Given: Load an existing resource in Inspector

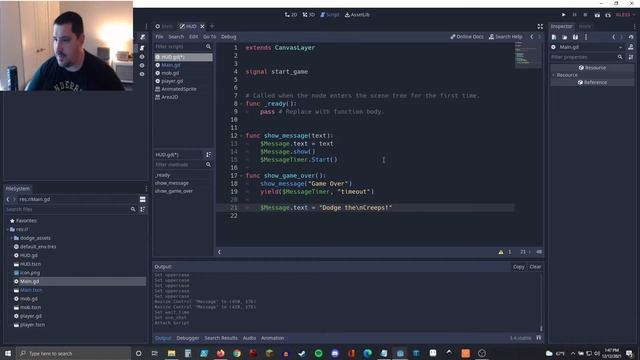Looking at the screenshot, I should click(x=564, y=37).
